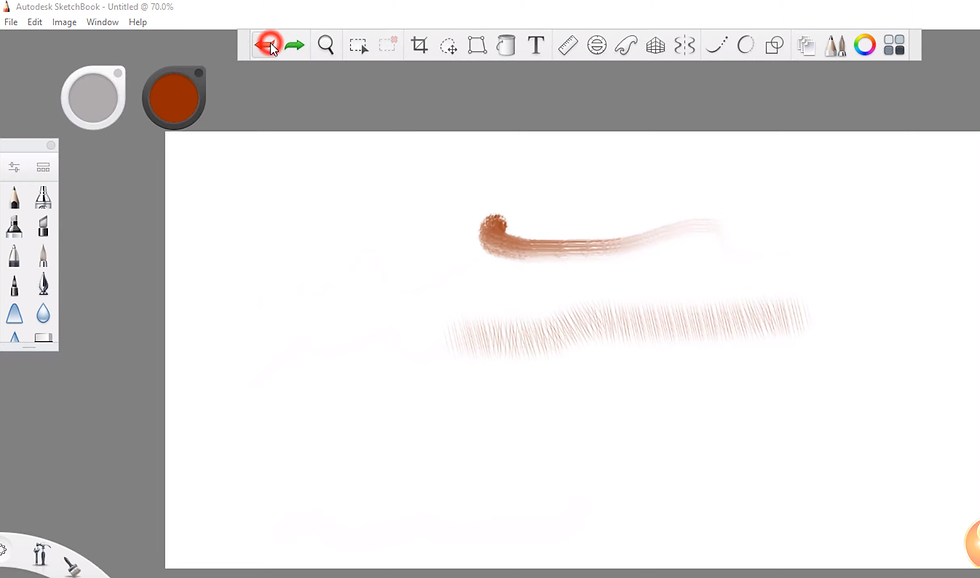Activate the rectangle Select tool
980x578 pixels.
359,45
